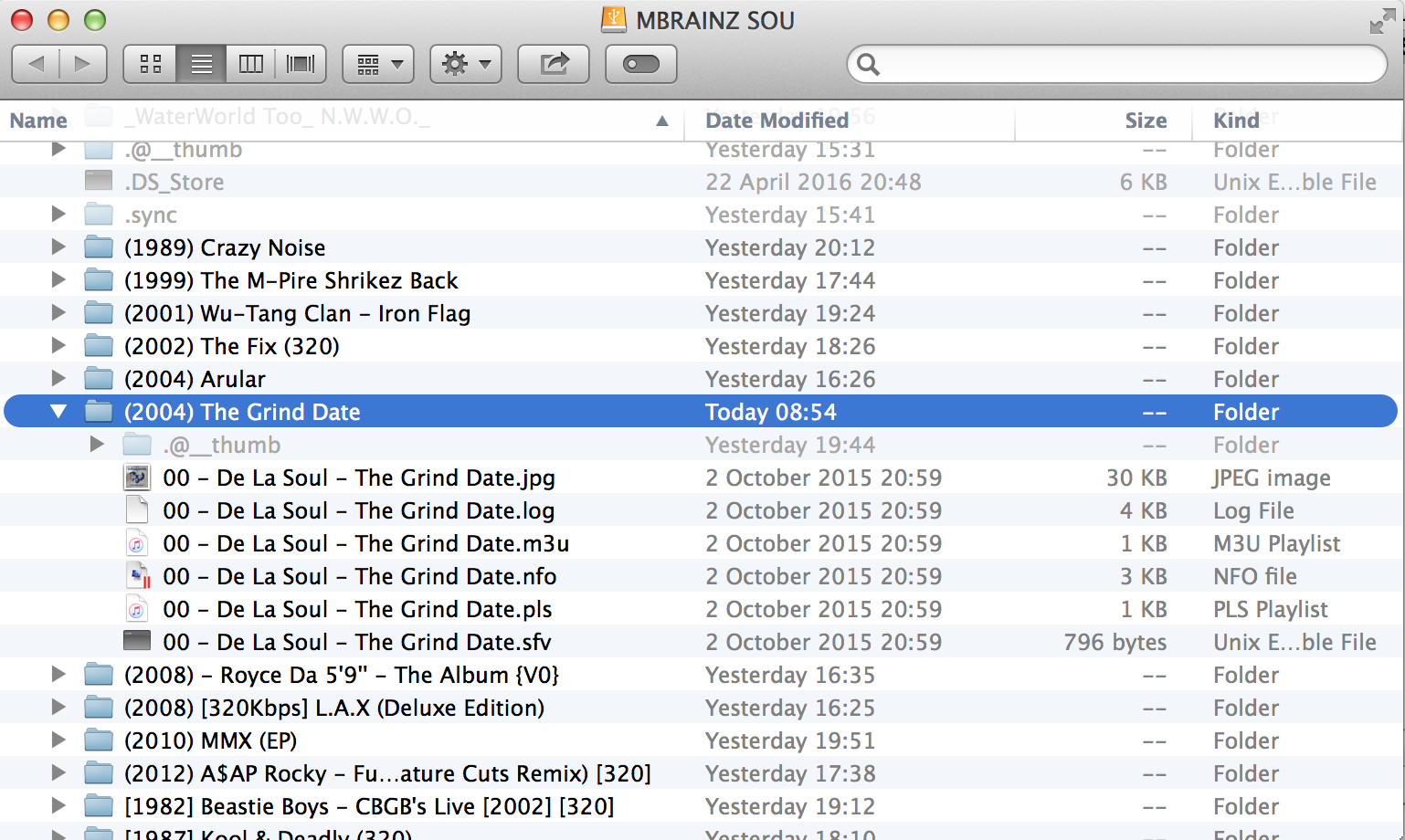Open the Arrange items dropdown
This screenshot has height=840, width=1405.
pyautogui.click(x=378, y=64)
